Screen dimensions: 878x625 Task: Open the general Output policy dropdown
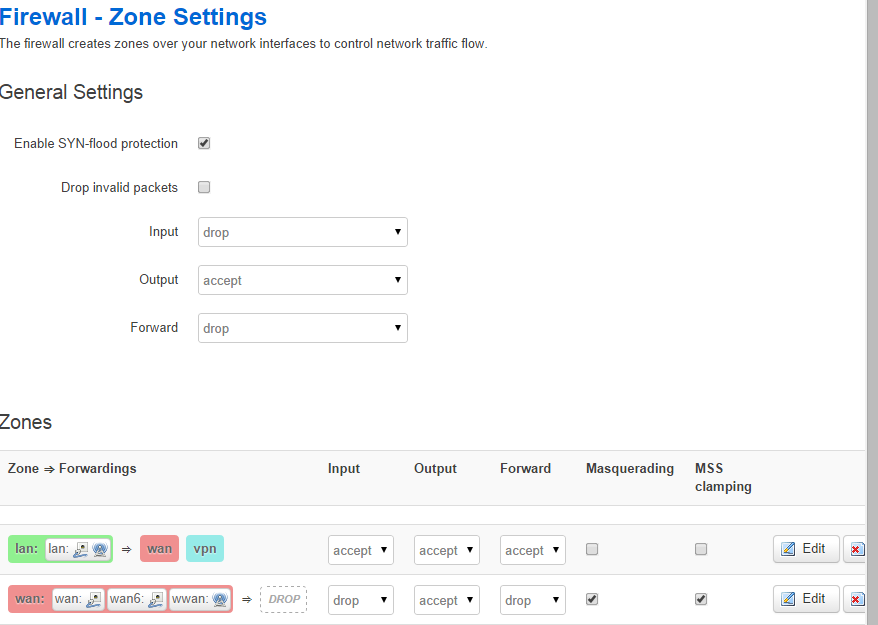(302, 280)
